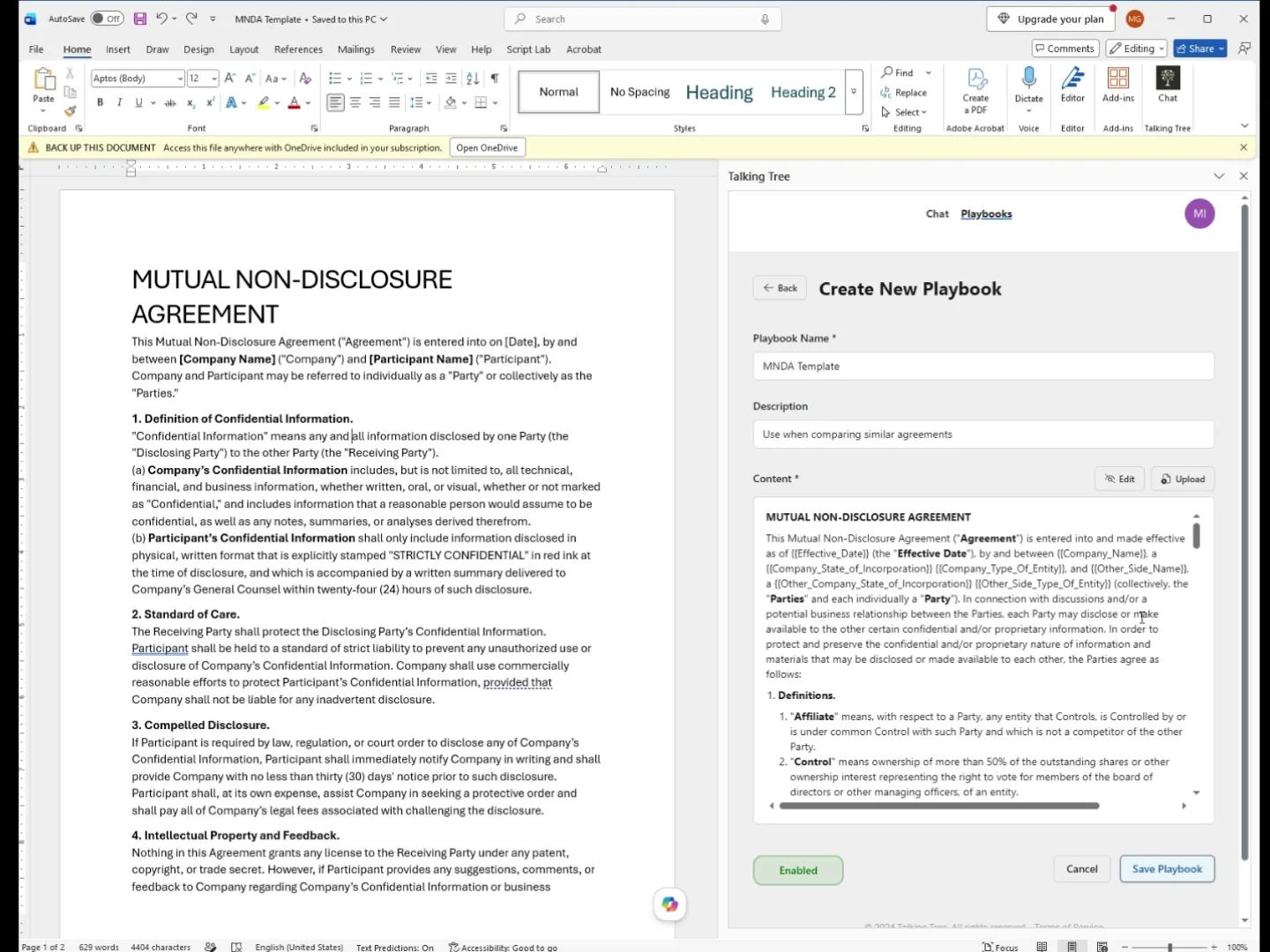Open Talking Tree pane options chevron
This screenshot has height=952, width=1270.
pos(1219,176)
